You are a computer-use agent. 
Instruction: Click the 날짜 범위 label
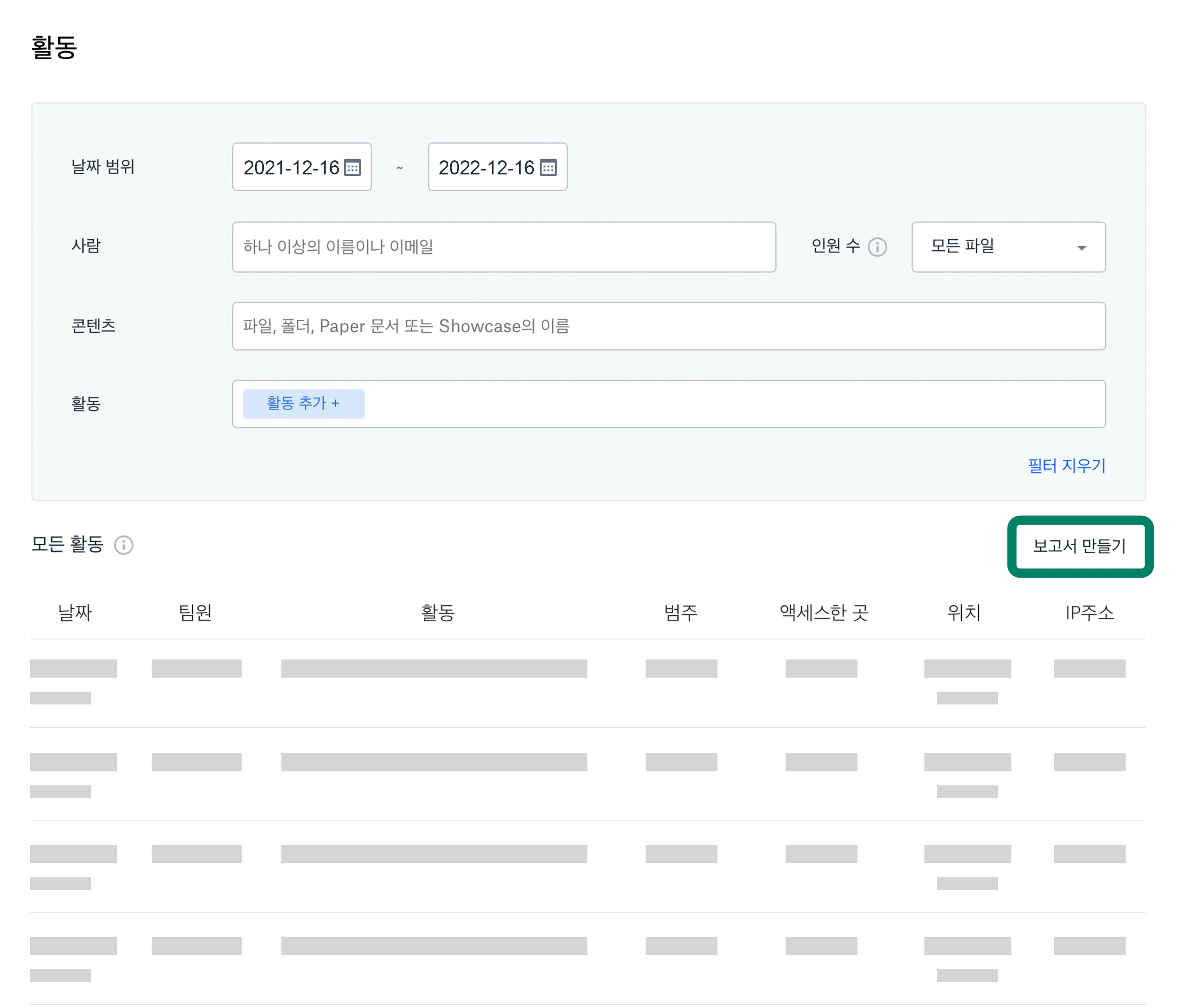[x=103, y=167]
